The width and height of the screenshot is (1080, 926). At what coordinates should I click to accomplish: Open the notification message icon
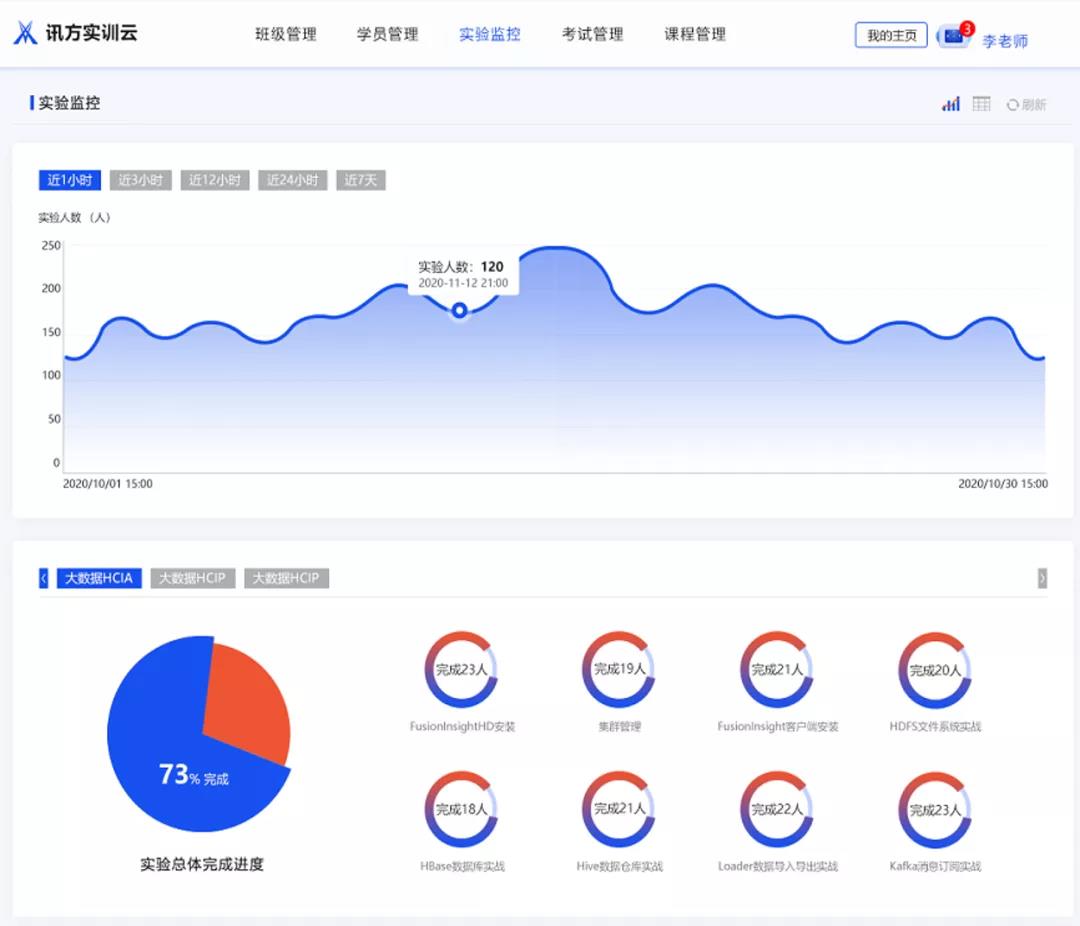(x=953, y=33)
